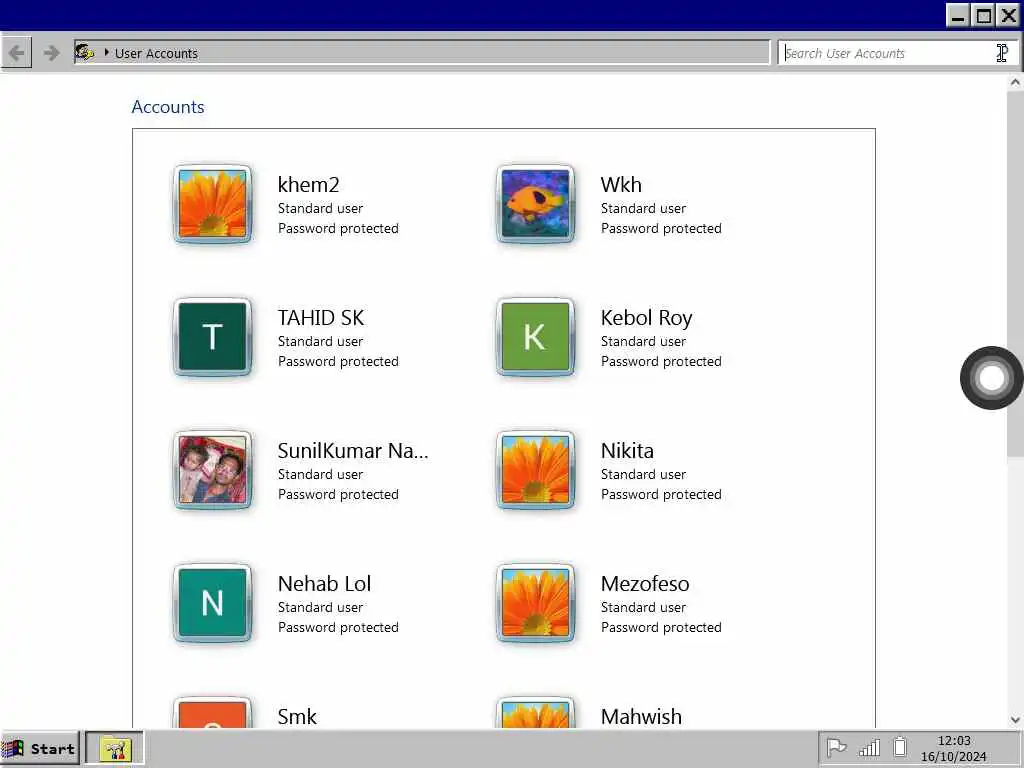
Task: Click 'Standard user' under TAHID SK
Action: pyautogui.click(x=320, y=342)
